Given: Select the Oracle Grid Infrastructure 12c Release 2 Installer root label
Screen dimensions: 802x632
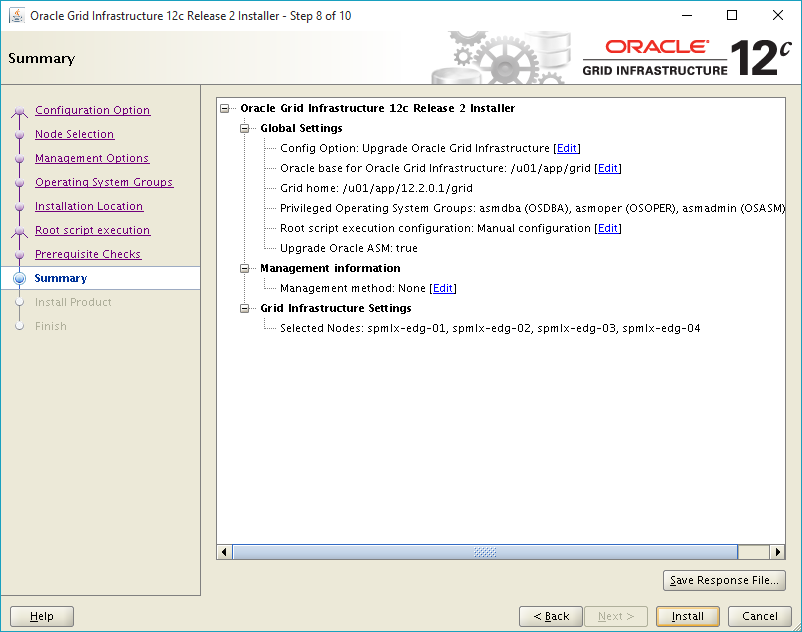Looking at the screenshot, I should pyautogui.click(x=378, y=108).
